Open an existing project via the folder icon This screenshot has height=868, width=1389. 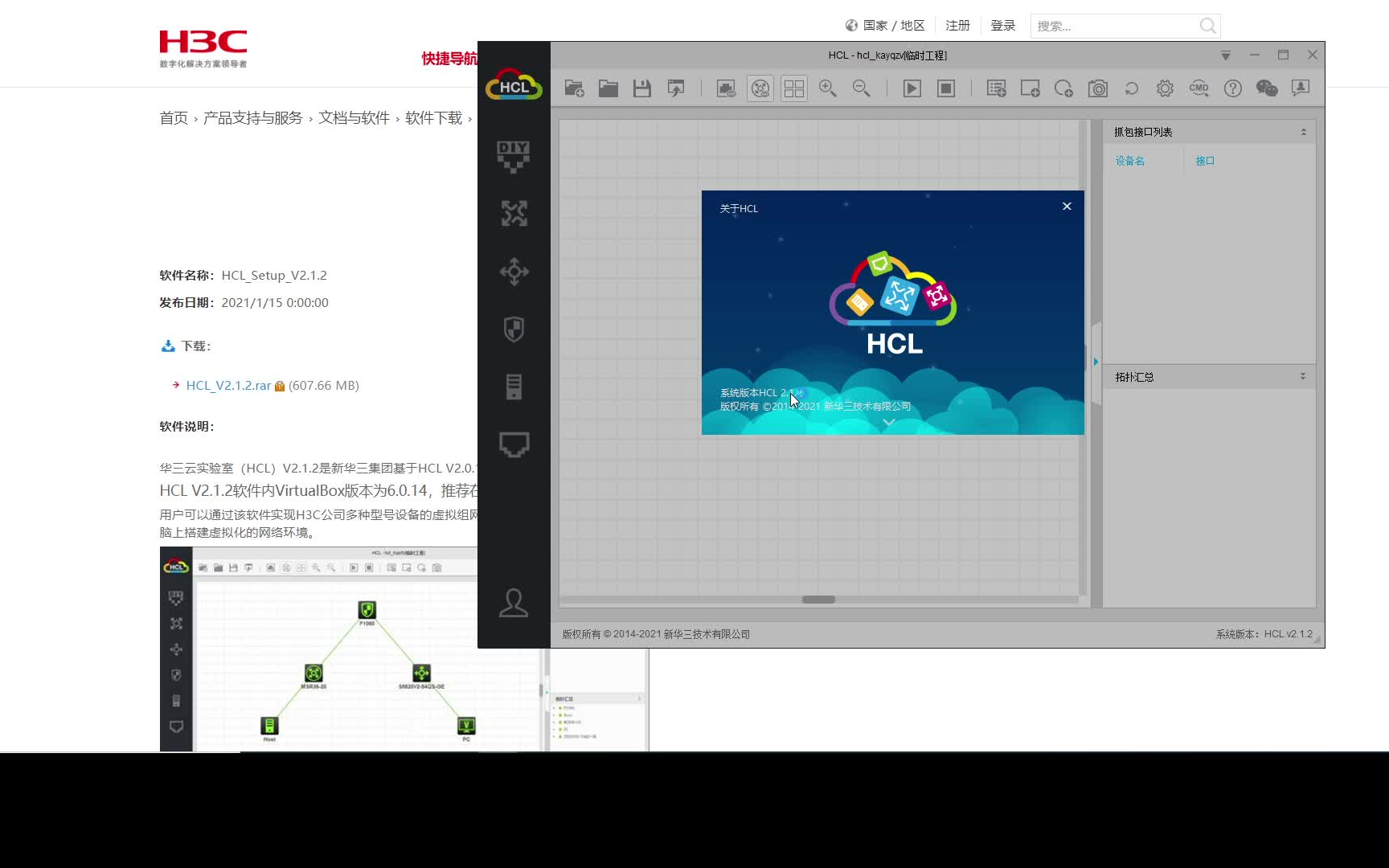[x=608, y=88]
